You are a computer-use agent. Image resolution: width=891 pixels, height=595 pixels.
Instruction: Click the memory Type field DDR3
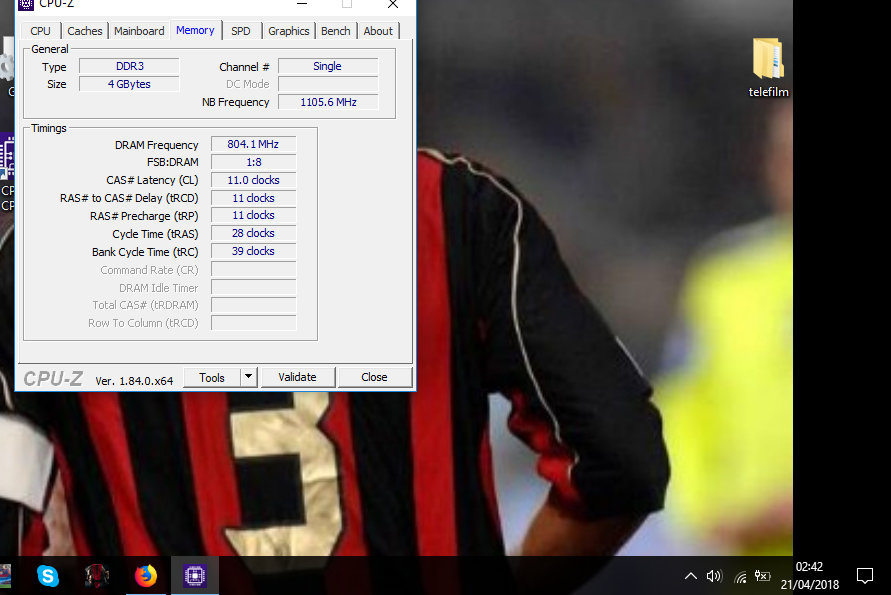pyautogui.click(x=130, y=66)
